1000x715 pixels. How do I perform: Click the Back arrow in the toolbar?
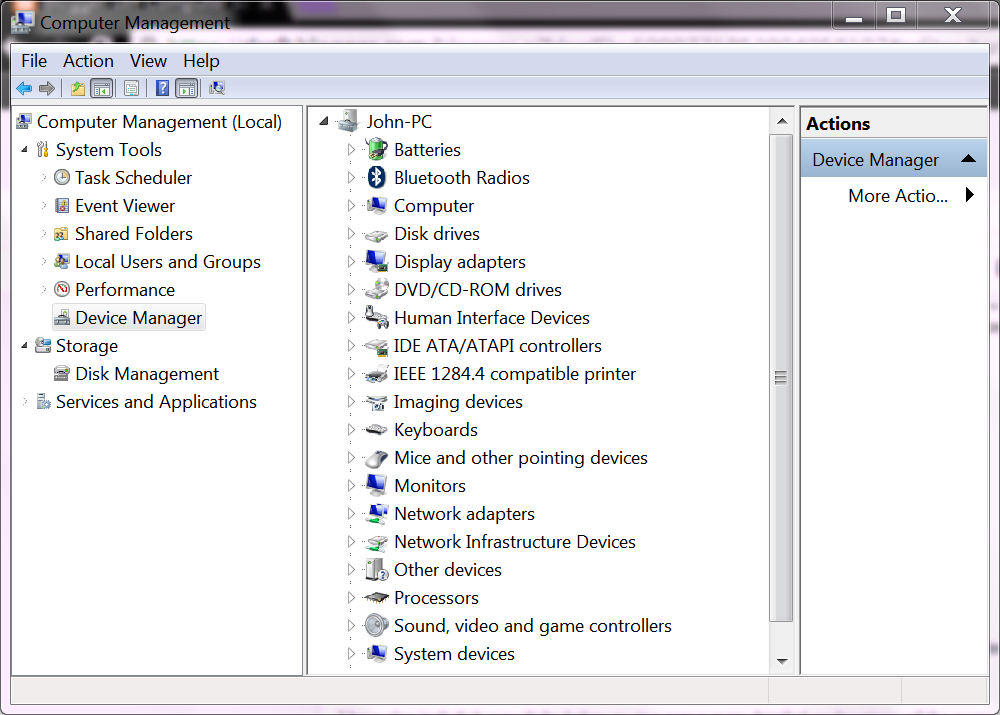(24, 88)
